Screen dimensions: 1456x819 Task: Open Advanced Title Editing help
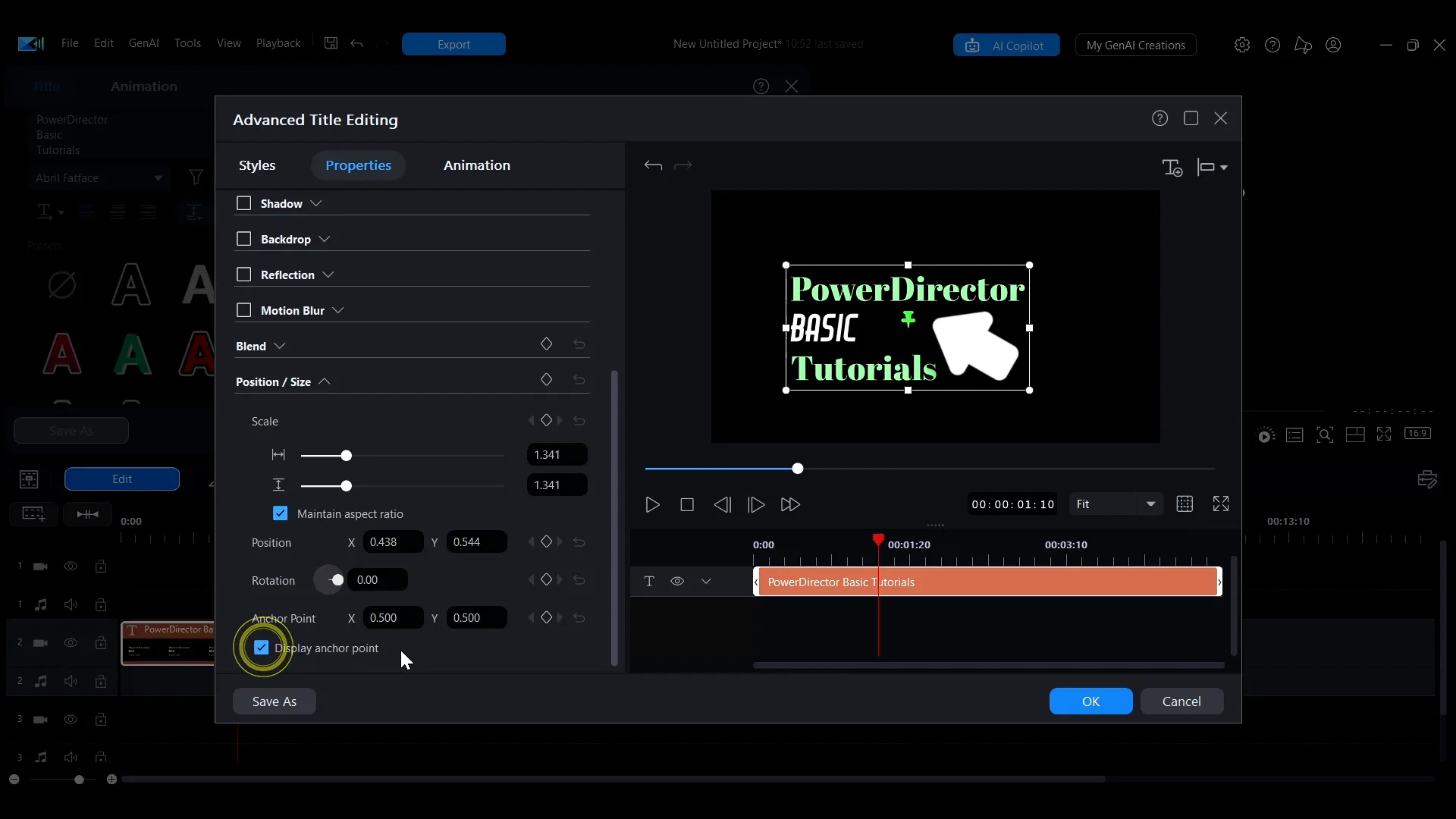coord(1159,118)
